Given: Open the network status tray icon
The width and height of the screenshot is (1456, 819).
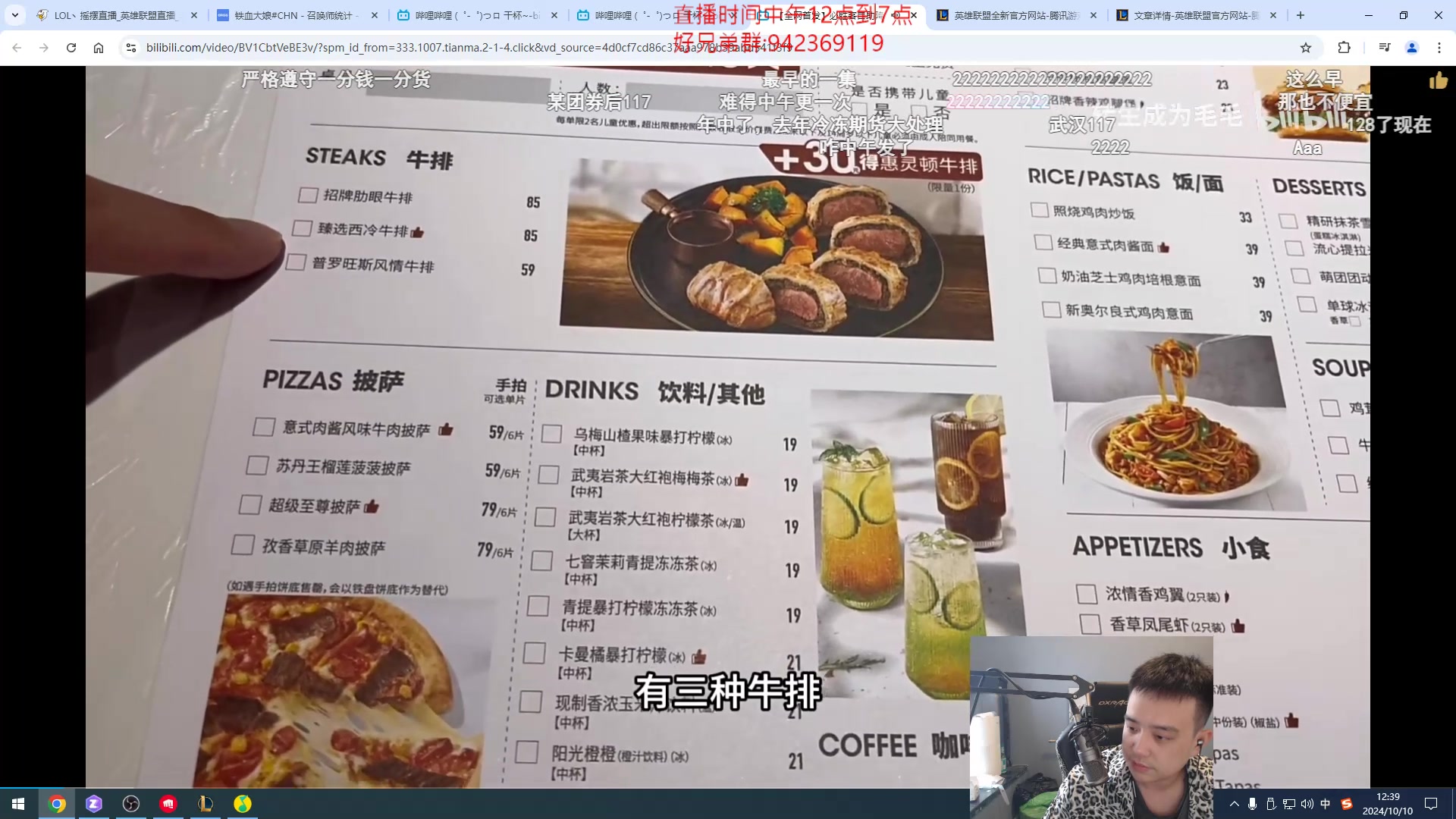Looking at the screenshot, I should (1289, 804).
